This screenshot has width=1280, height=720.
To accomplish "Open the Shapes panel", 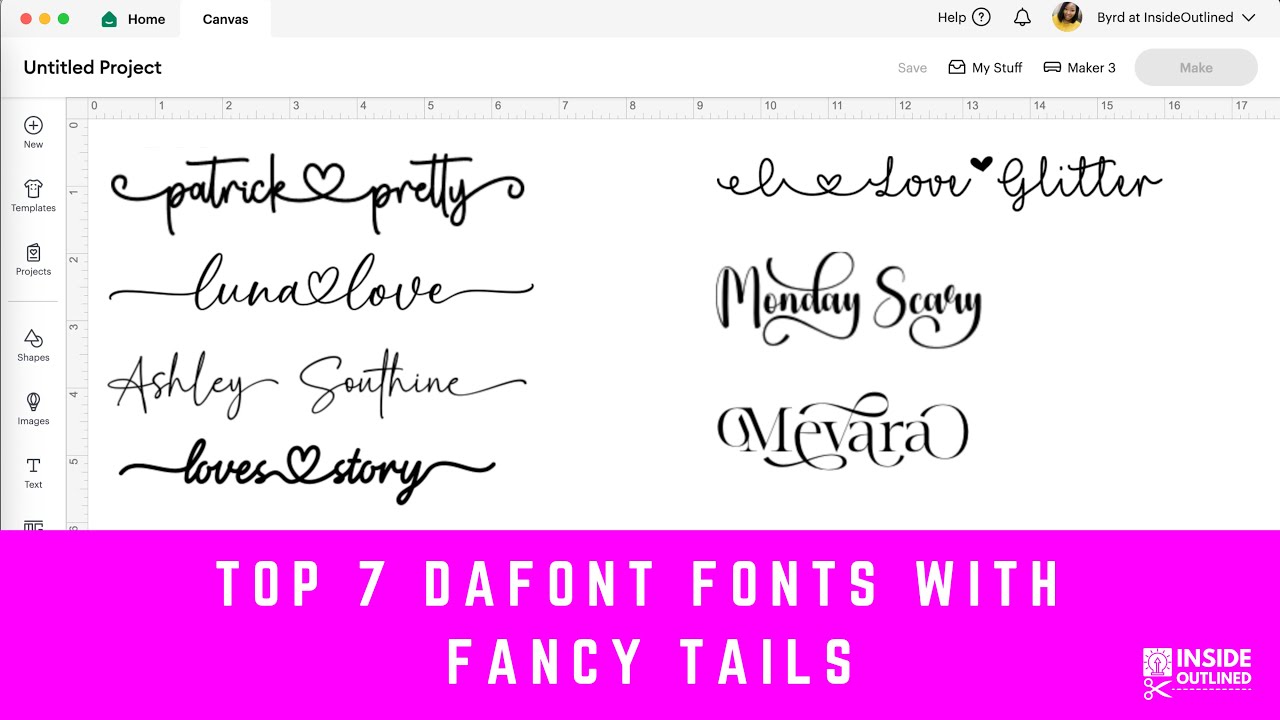I will [x=33, y=345].
